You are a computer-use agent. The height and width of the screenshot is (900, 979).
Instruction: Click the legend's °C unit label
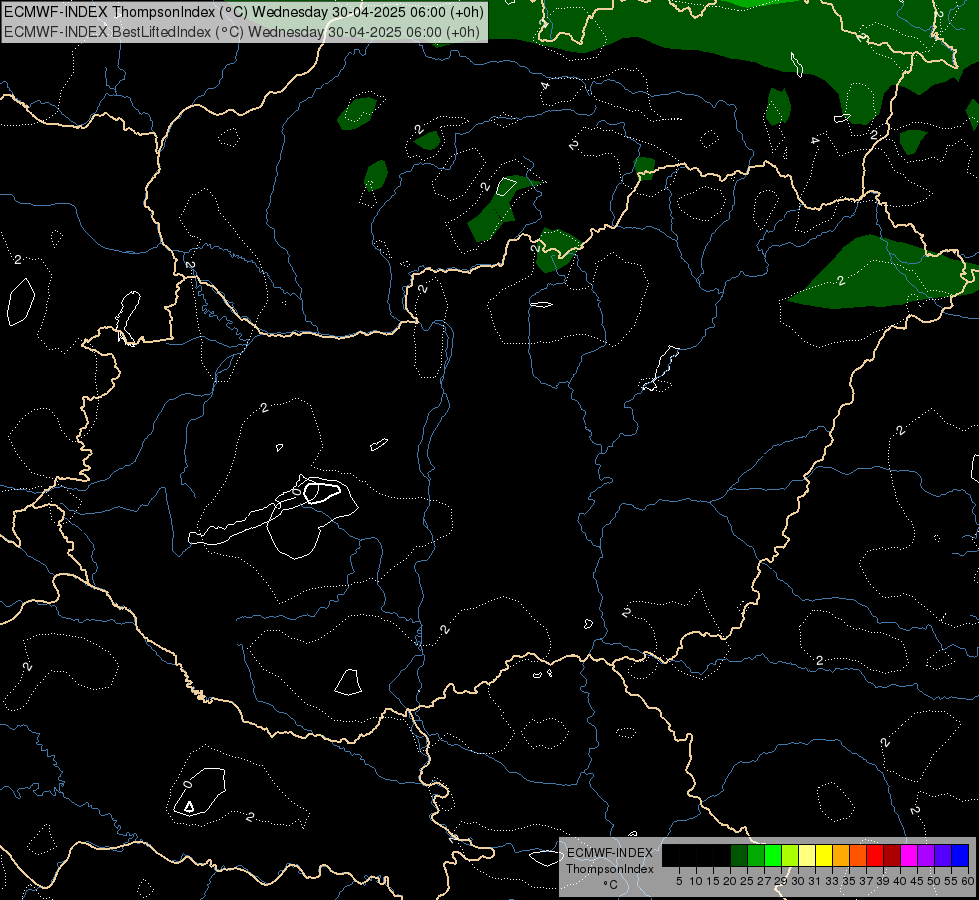(611, 885)
